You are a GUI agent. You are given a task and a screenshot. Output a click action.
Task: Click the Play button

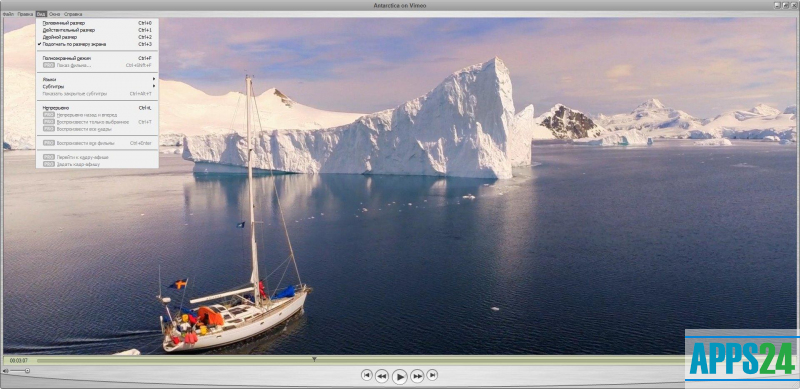click(399, 377)
